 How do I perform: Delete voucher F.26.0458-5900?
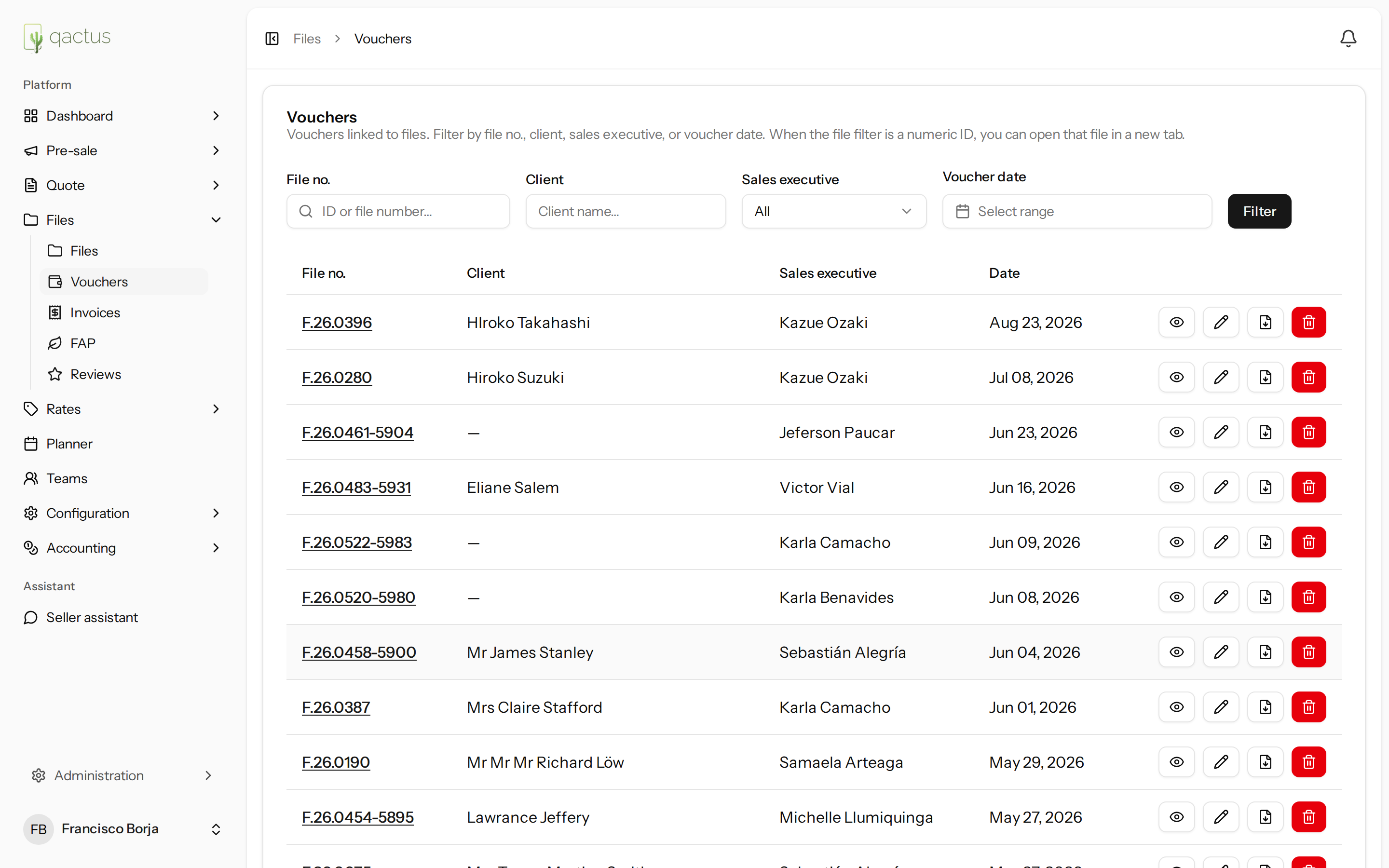tap(1308, 652)
